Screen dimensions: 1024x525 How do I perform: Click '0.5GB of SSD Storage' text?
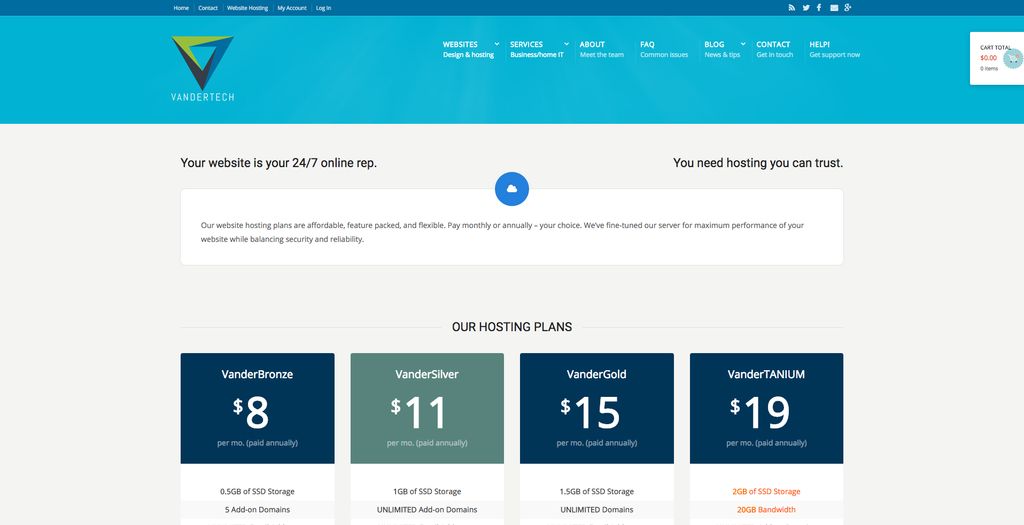click(257, 492)
